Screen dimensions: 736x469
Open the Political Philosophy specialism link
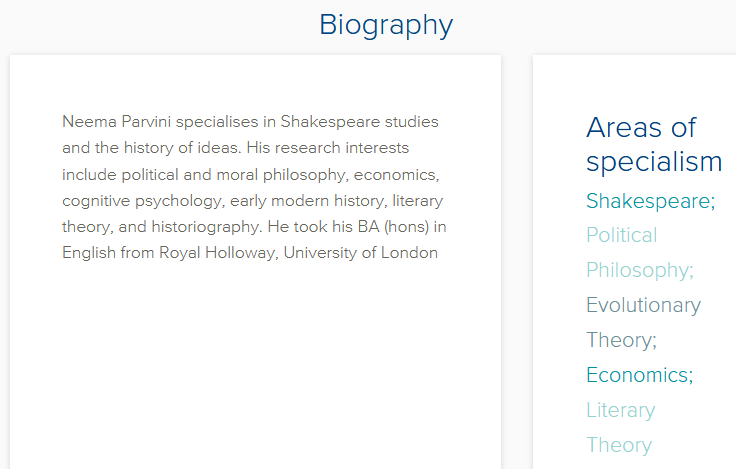point(621,236)
